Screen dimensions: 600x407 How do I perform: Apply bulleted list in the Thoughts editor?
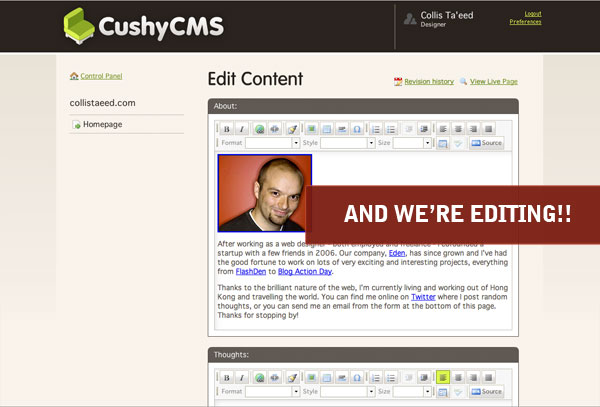(x=391, y=378)
